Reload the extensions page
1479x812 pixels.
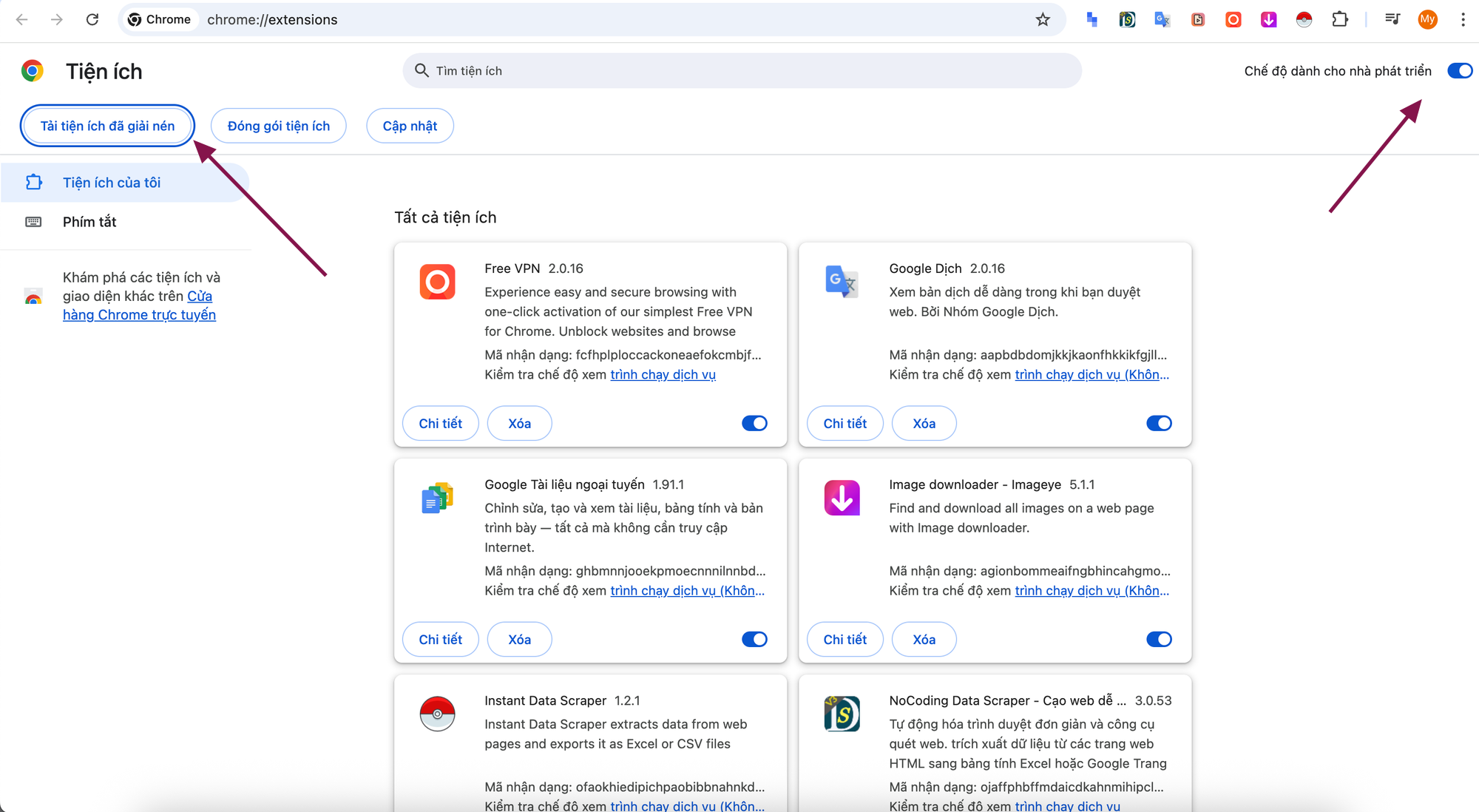[92, 20]
